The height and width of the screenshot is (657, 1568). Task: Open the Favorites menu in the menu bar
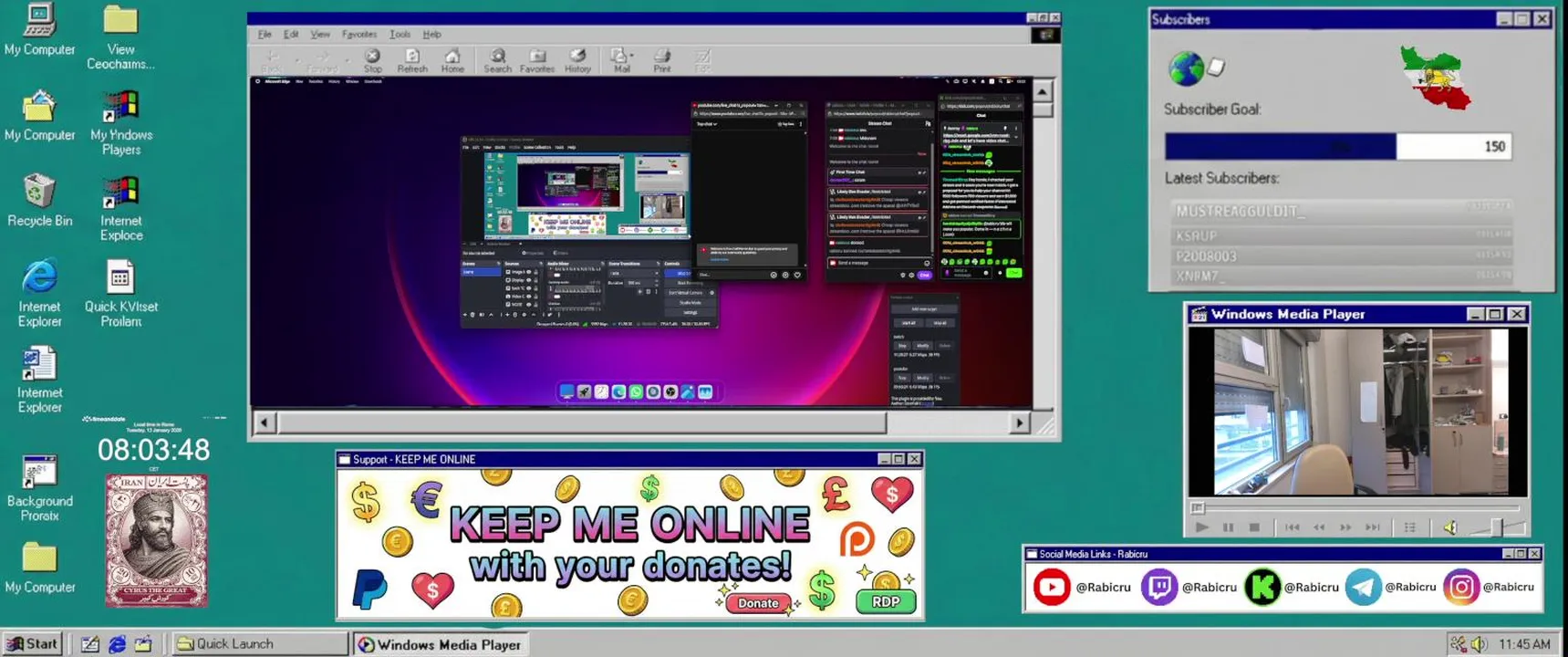(x=359, y=34)
